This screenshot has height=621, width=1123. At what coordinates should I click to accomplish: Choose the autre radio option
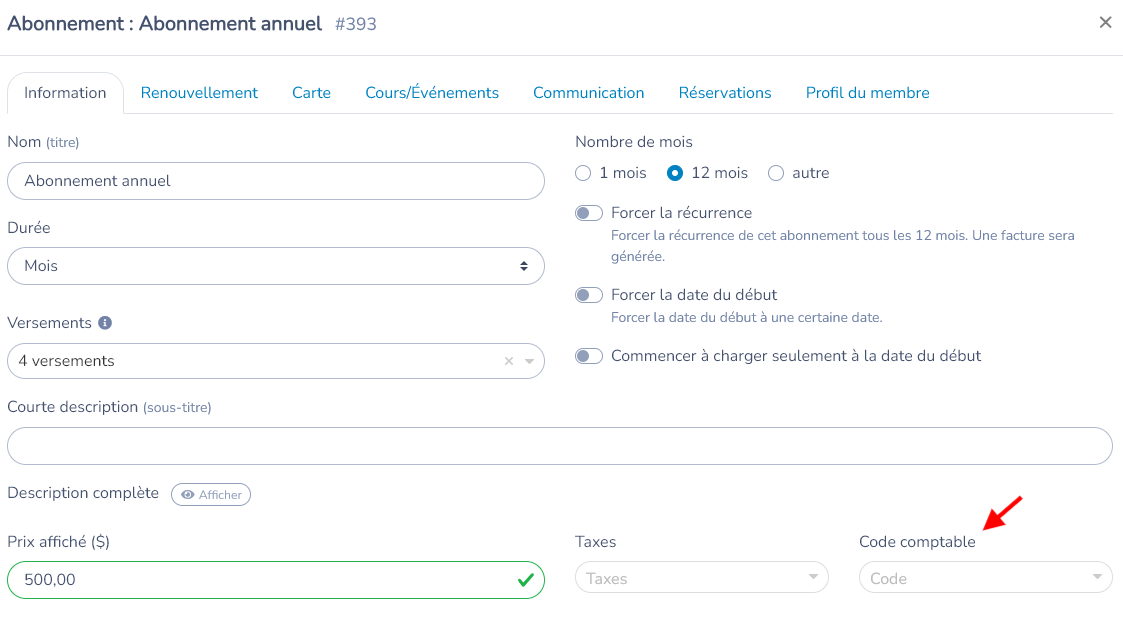click(x=776, y=173)
